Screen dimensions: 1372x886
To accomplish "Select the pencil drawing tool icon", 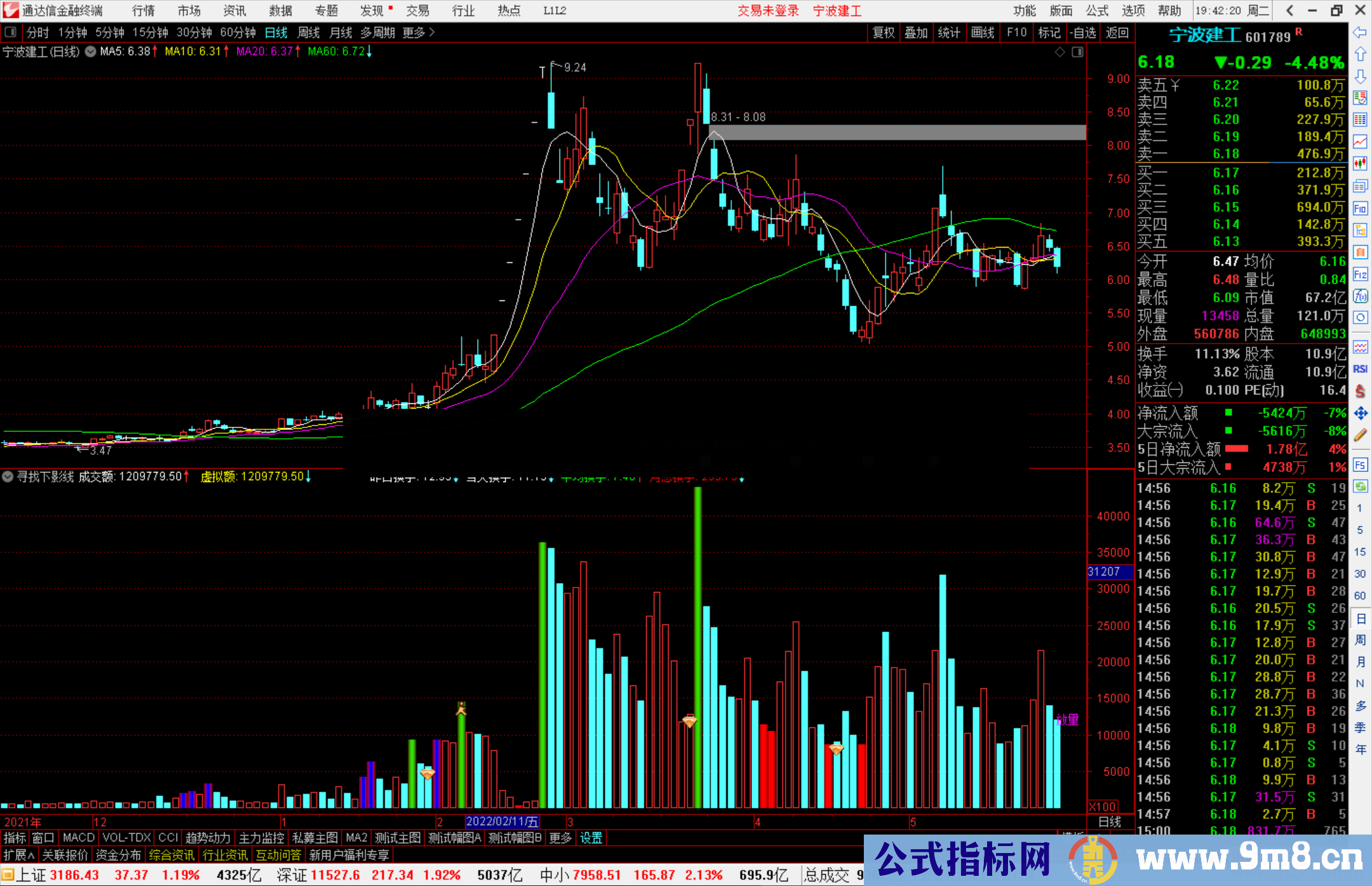I will click(1360, 436).
